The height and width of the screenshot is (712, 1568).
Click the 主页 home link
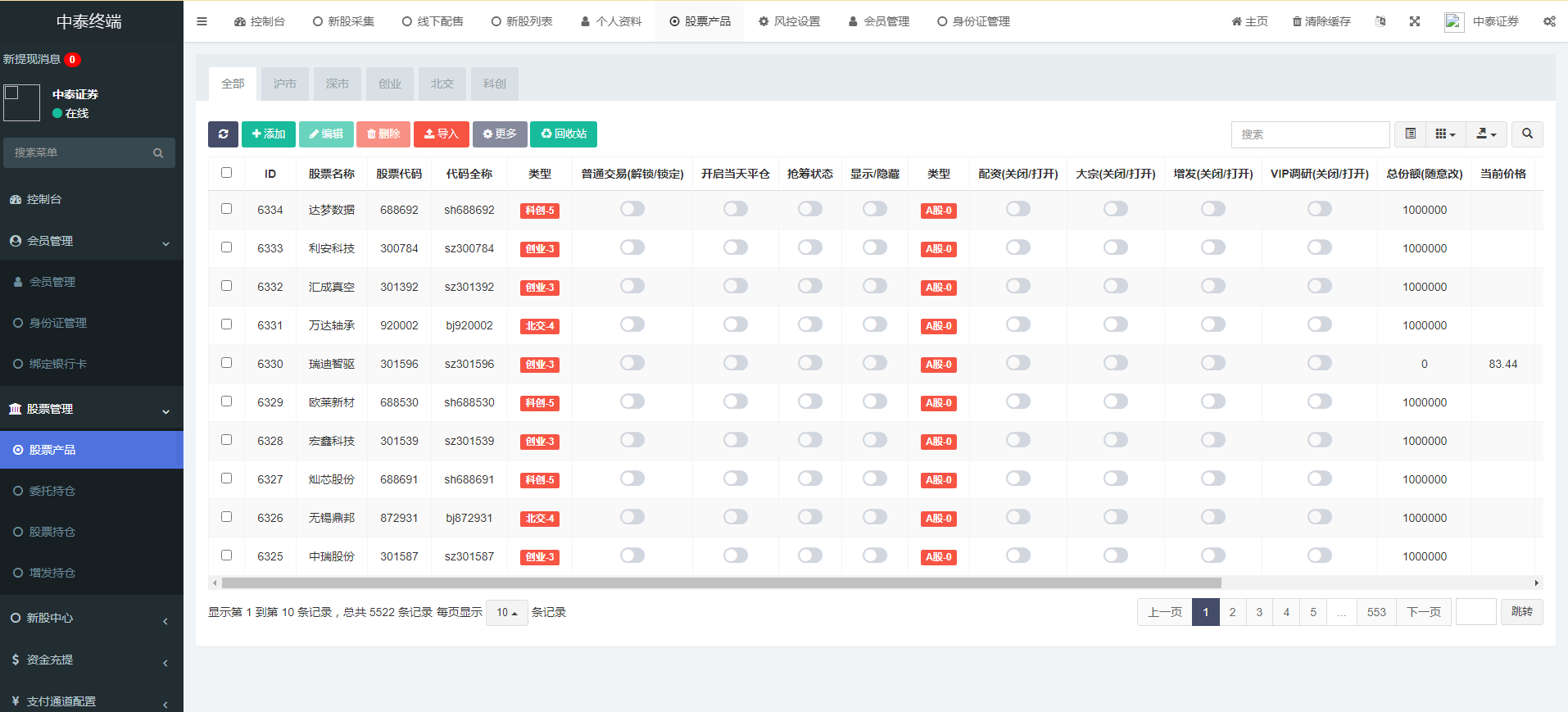(1249, 21)
